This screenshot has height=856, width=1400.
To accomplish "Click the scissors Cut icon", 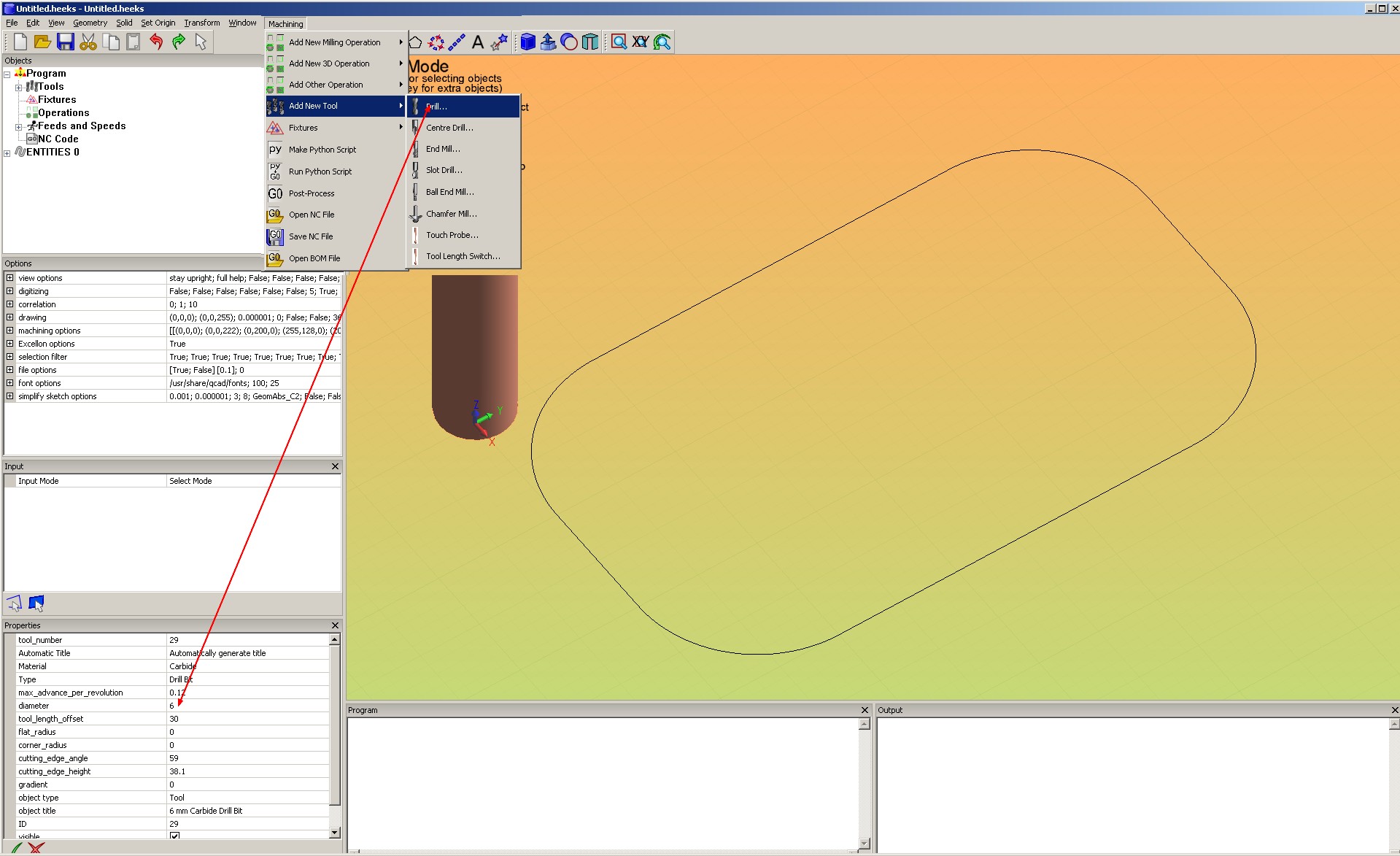I will [x=88, y=42].
